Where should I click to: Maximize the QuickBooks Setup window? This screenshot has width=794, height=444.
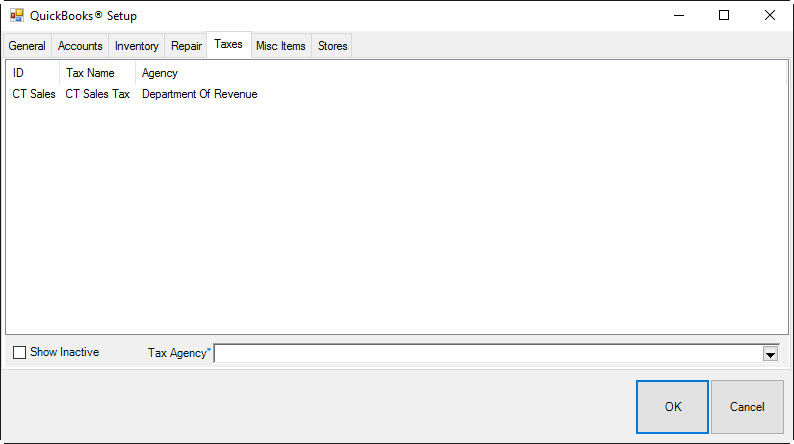[x=724, y=16]
